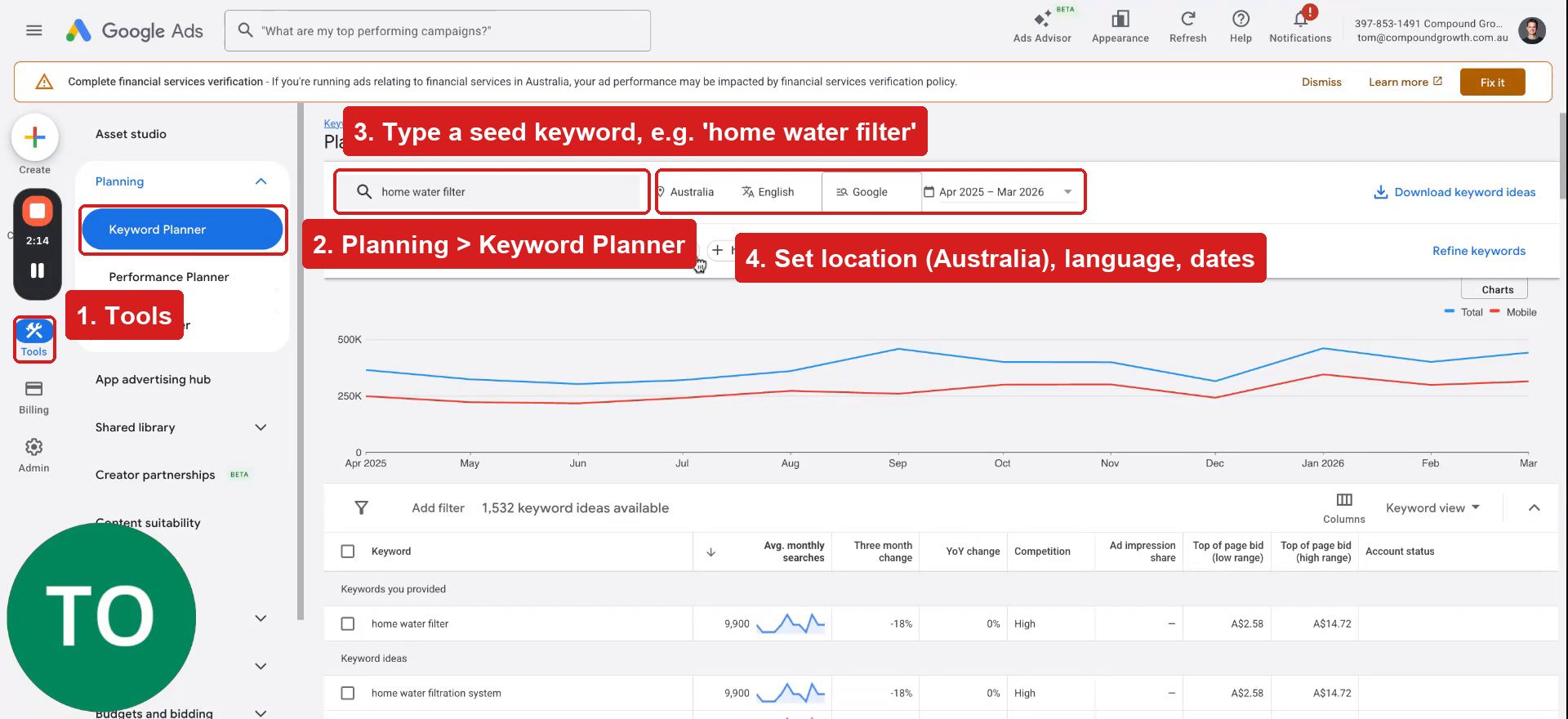The height and width of the screenshot is (719, 1568).
Task: Click the page vertical scrollbar
Action: (1563, 155)
